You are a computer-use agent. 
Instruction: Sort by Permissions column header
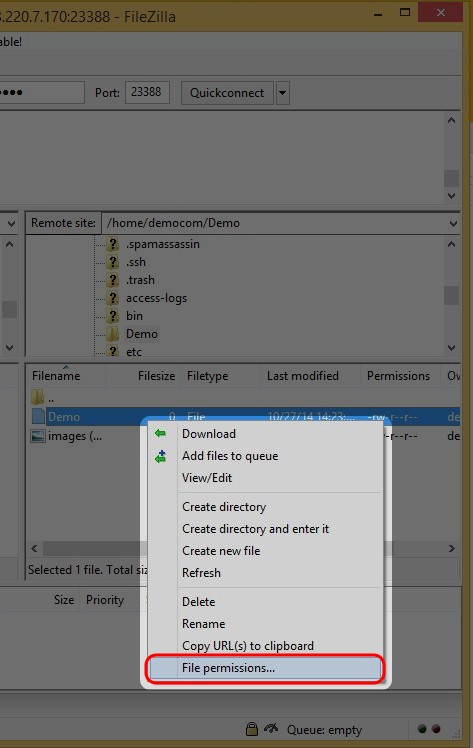[x=401, y=376]
